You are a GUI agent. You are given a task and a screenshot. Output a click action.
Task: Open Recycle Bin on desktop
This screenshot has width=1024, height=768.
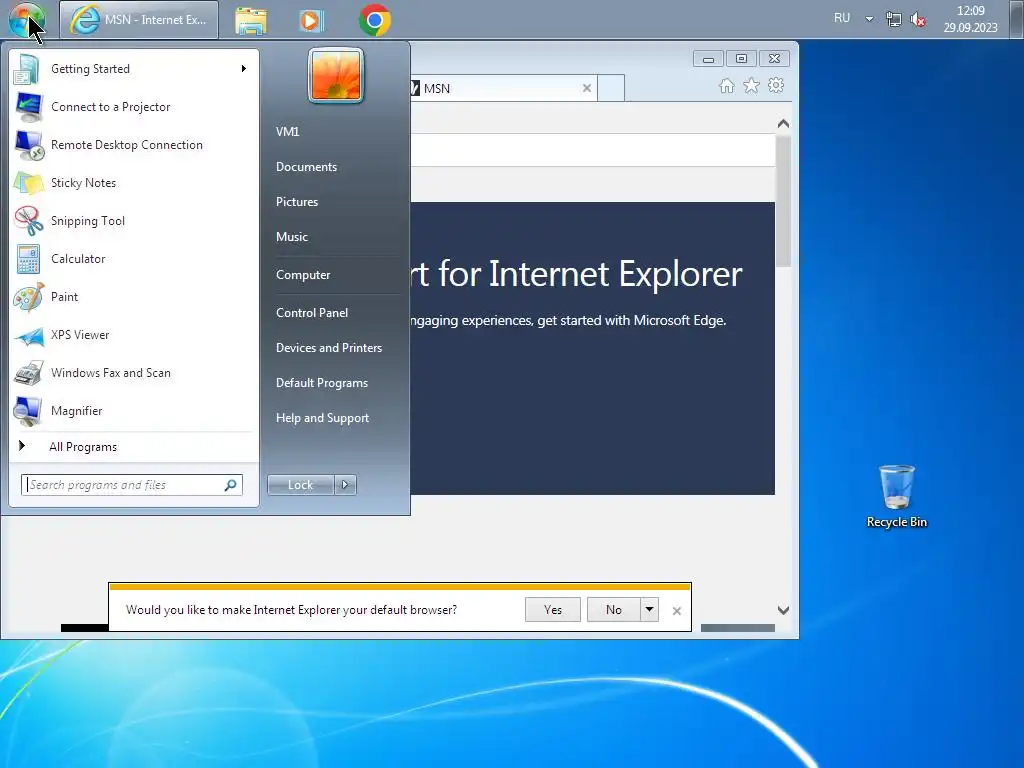click(897, 496)
